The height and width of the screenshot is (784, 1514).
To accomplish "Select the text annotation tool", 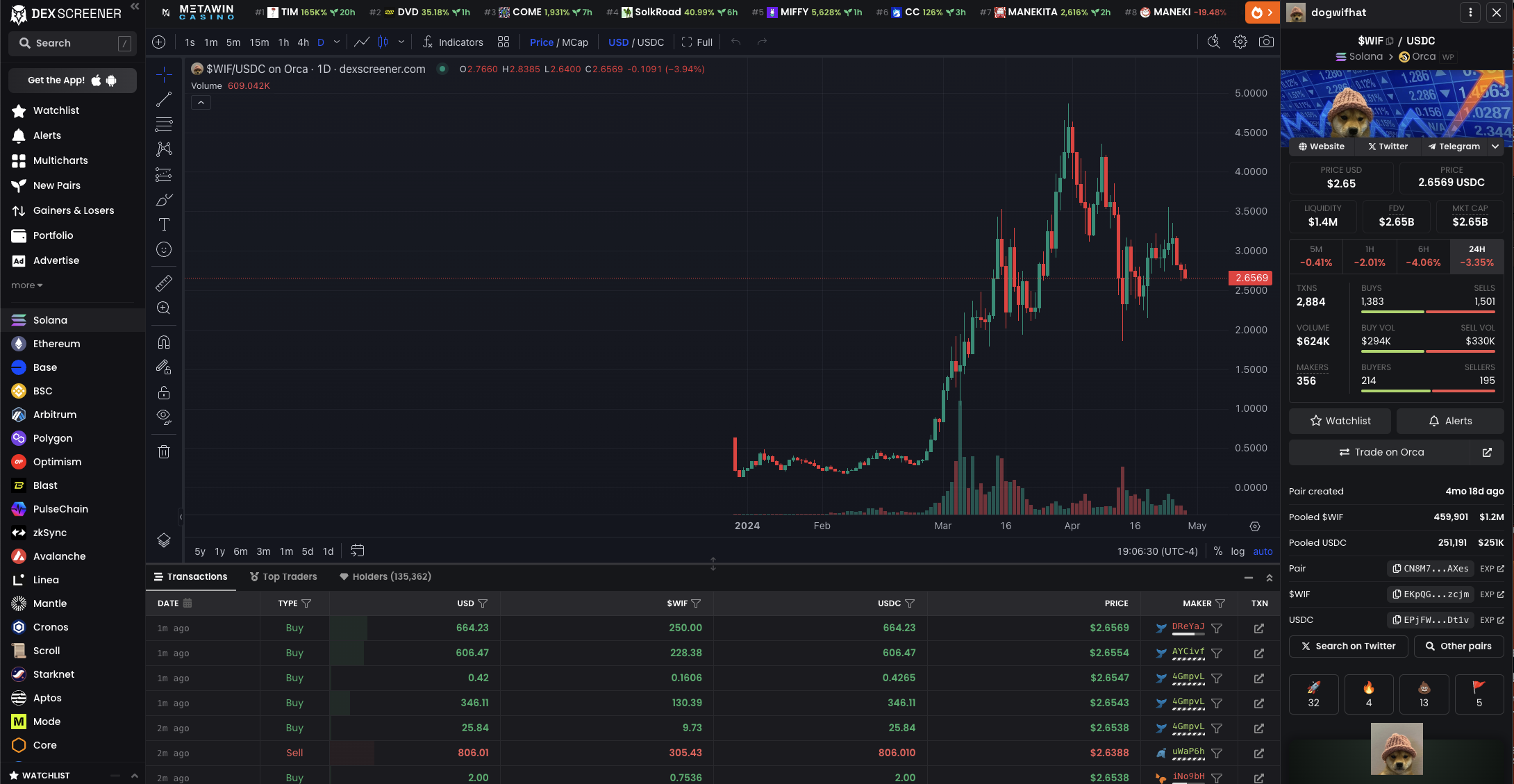I will coord(164,224).
